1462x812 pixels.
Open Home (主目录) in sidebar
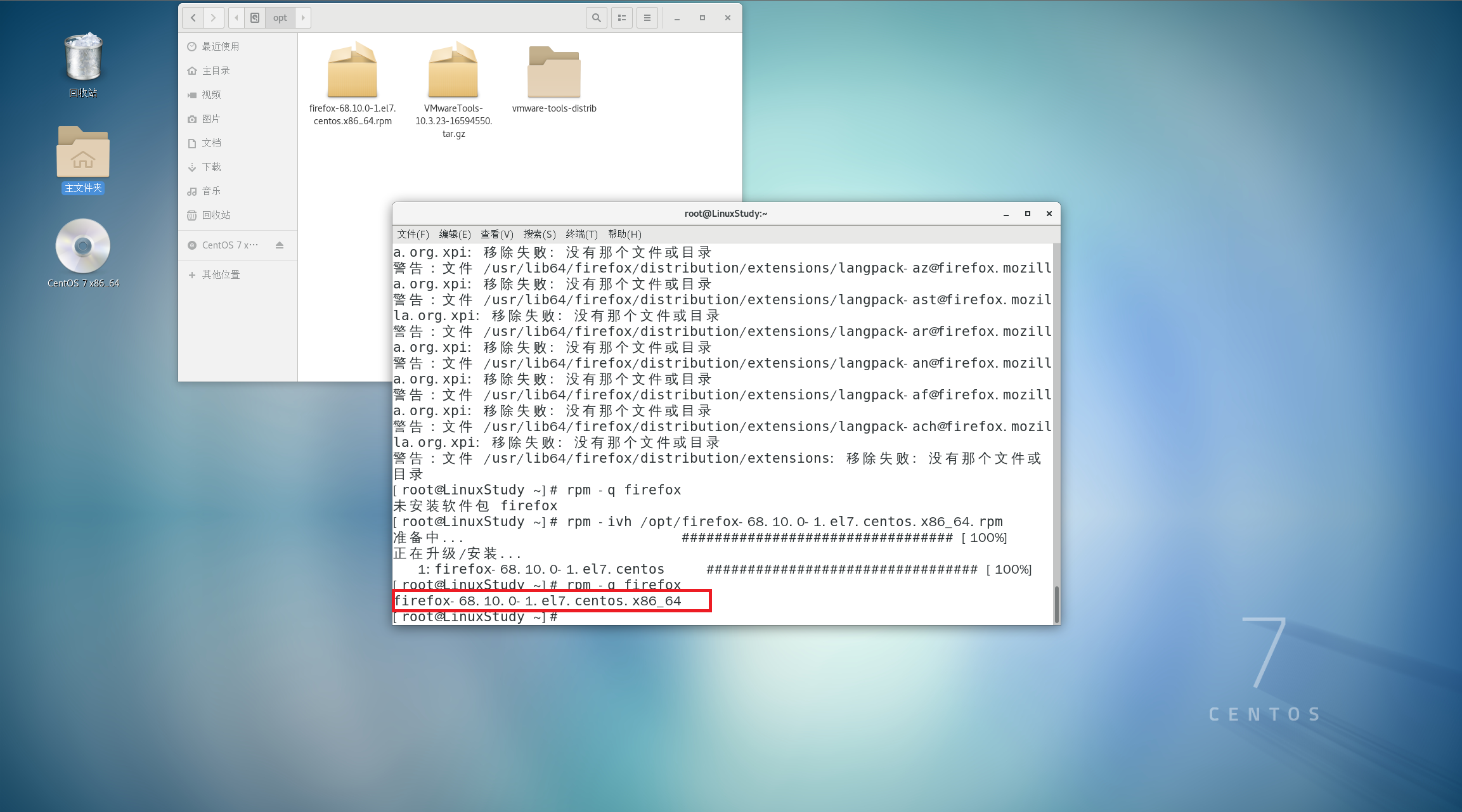point(238,70)
